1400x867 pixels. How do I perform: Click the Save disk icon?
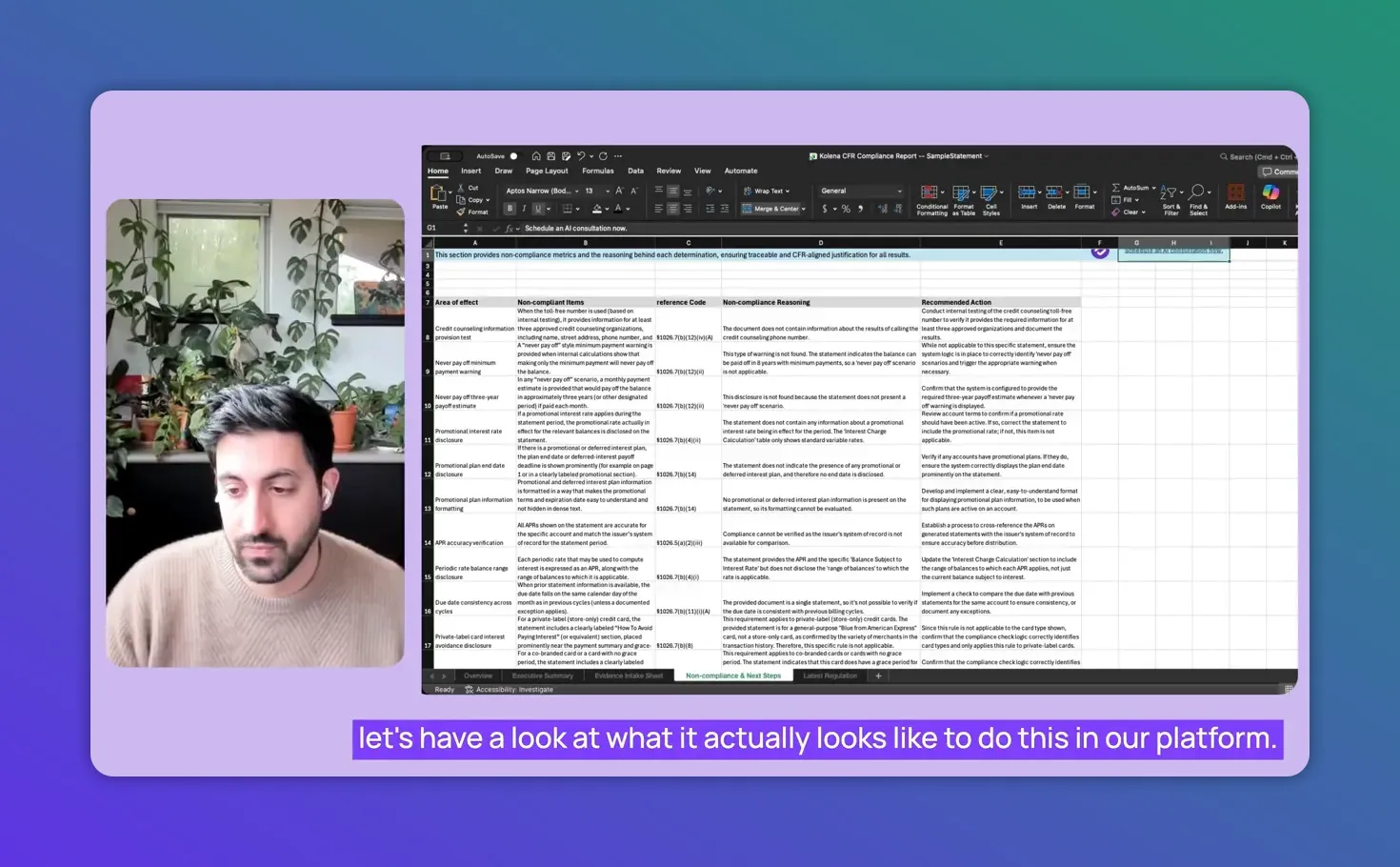tap(550, 156)
